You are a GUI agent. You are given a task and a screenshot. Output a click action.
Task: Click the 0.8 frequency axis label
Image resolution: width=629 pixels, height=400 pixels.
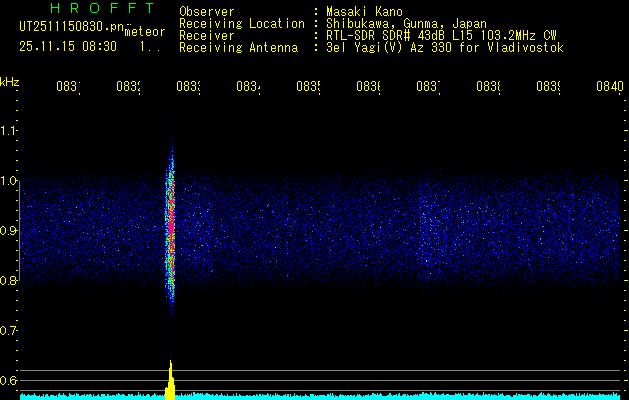tap(9, 281)
